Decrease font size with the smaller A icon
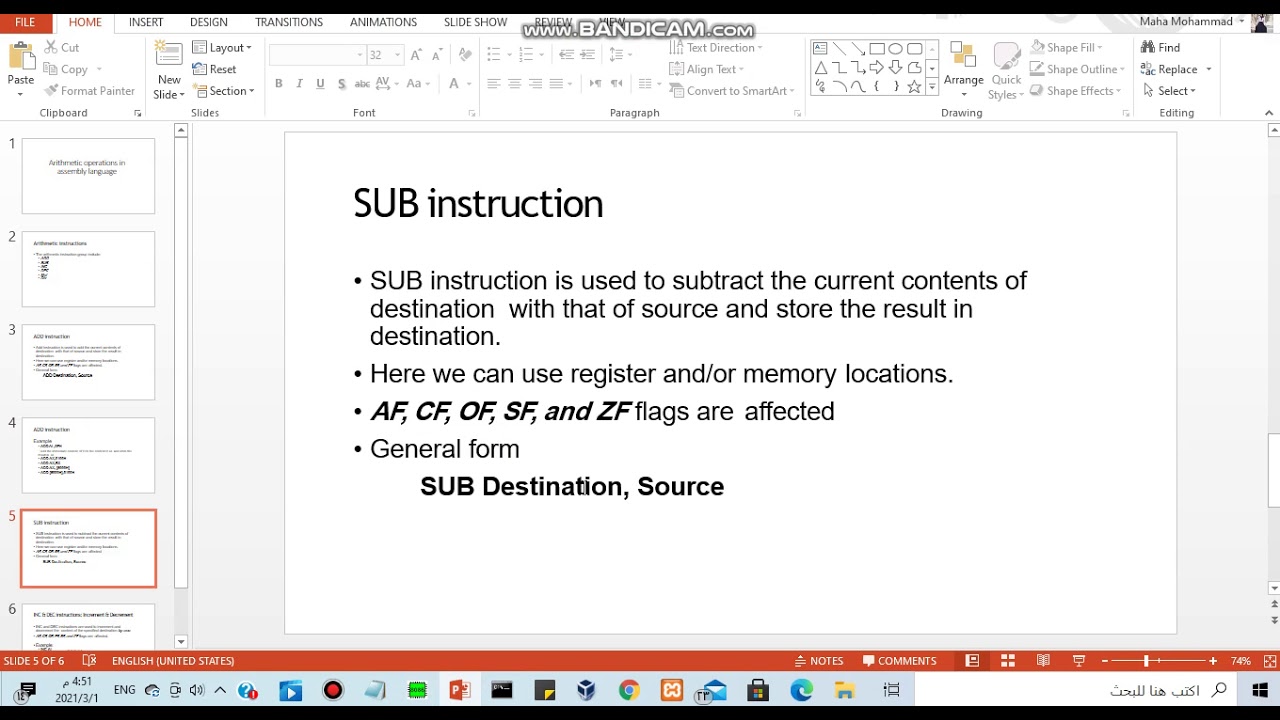Screen dimensions: 1280x720 pyautogui.click(x=437, y=54)
